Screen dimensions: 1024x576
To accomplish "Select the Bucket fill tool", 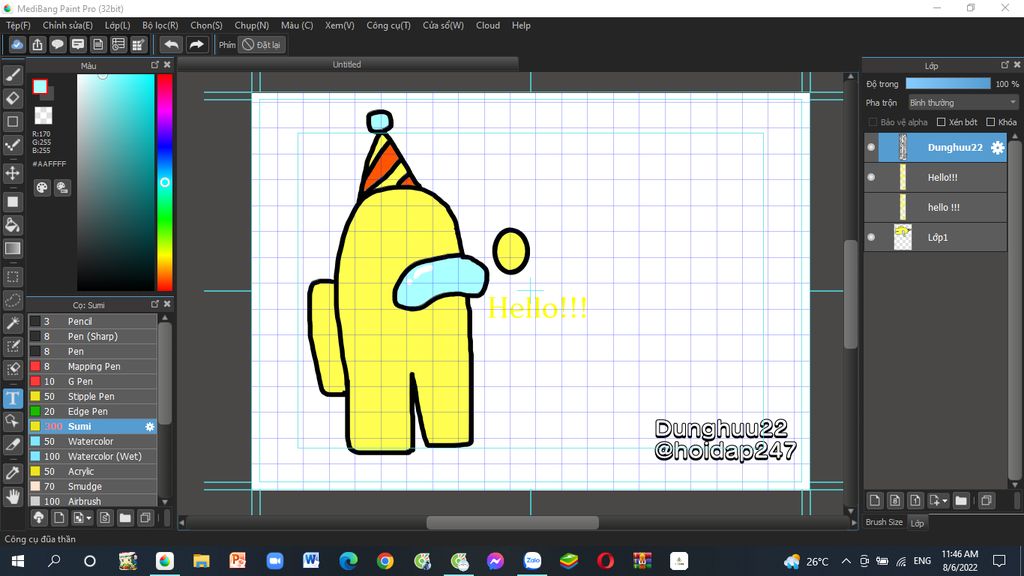I will (12, 225).
